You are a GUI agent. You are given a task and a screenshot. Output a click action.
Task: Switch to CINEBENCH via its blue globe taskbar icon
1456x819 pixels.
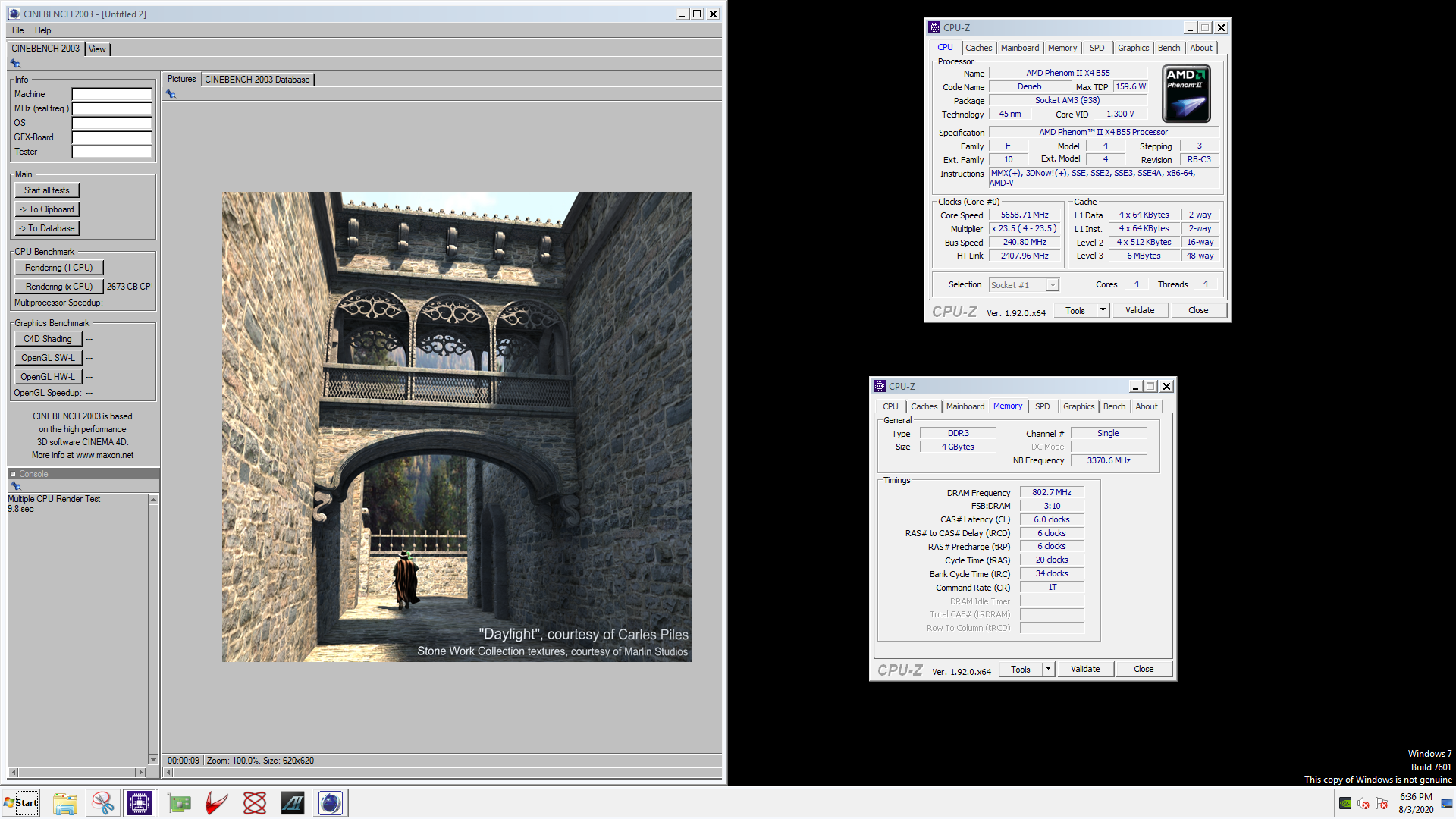tap(330, 803)
